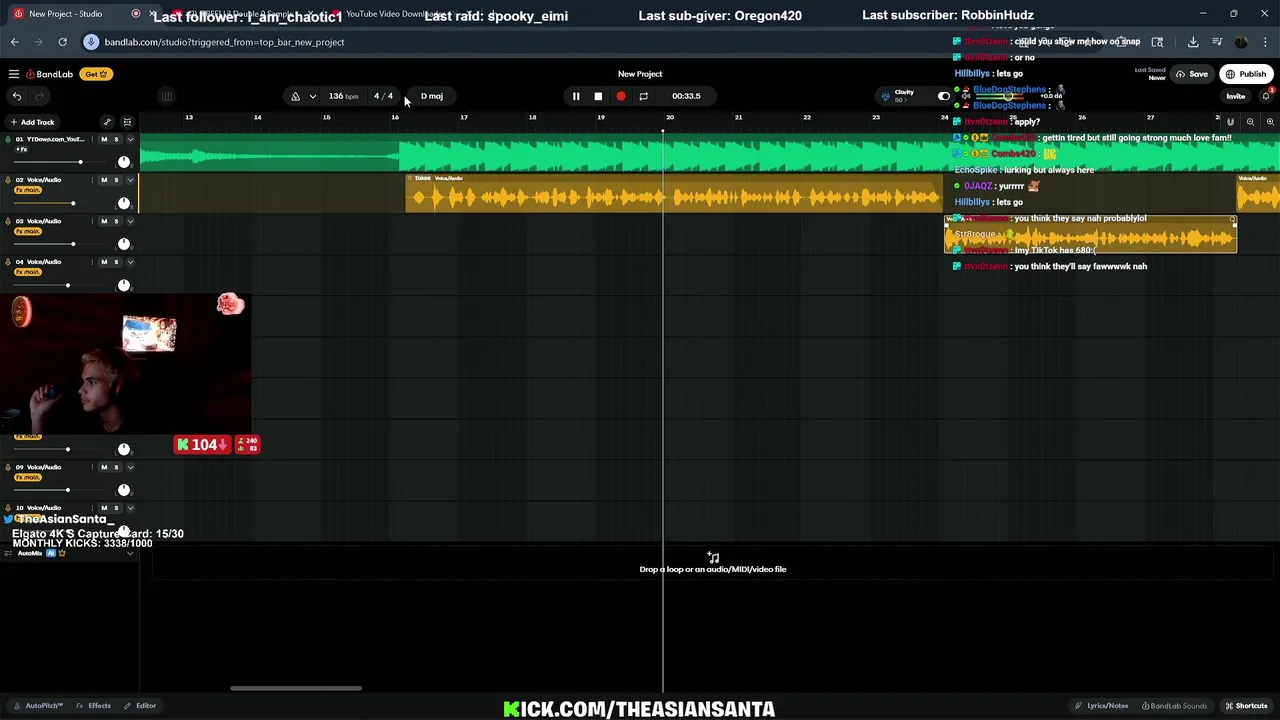Viewport: 1280px width, 720px height.
Task: Zoom in the timeline
Action: (1270, 122)
